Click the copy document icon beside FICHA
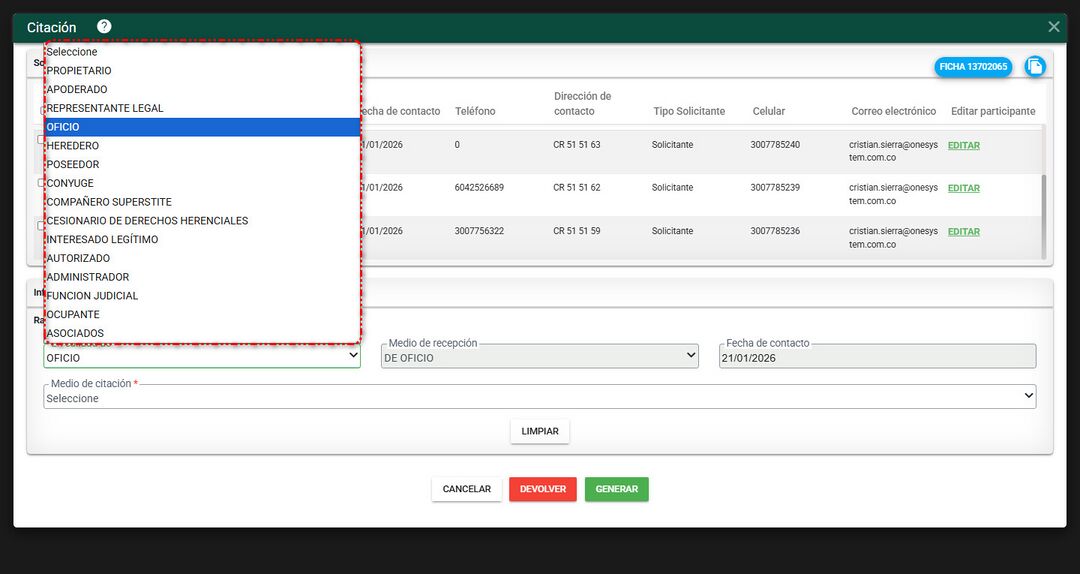This screenshot has width=1080, height=574. coord(1035,66)
